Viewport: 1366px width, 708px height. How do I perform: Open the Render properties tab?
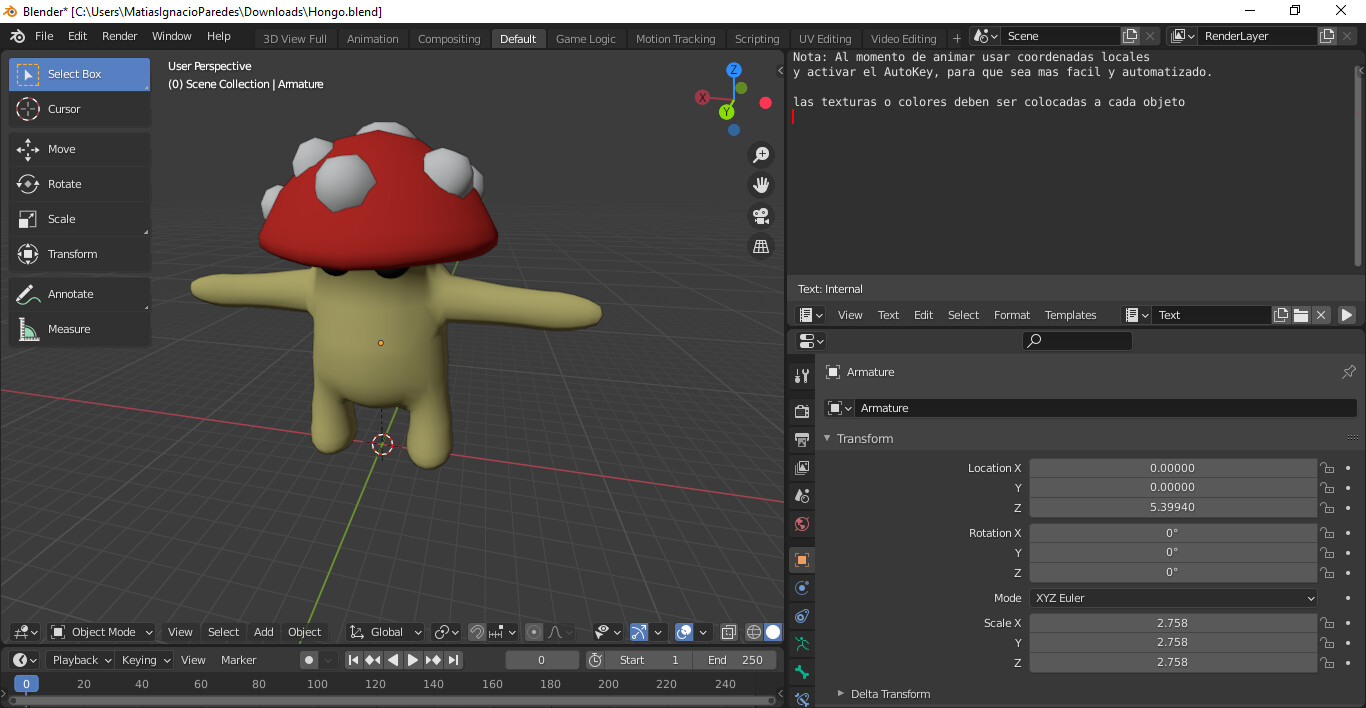tap(801, 410)
